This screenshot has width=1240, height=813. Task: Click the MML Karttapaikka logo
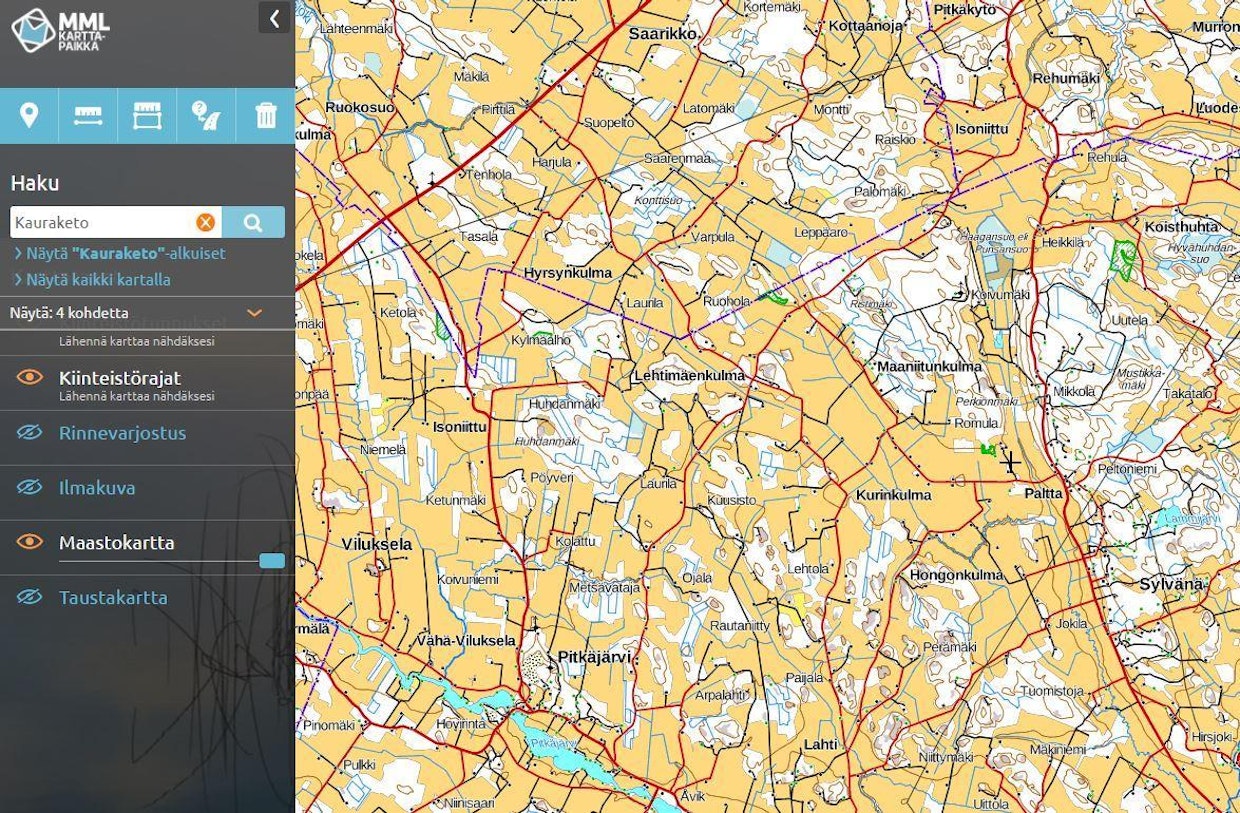(x=60, y=30)
